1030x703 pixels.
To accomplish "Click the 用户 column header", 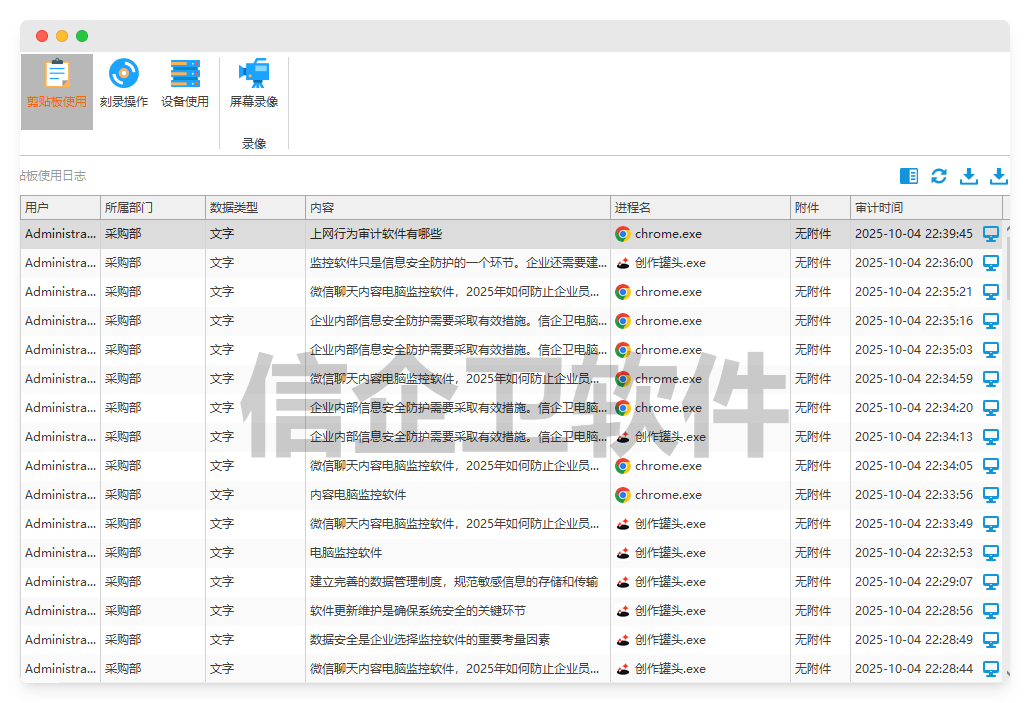I will coord(60,208).
